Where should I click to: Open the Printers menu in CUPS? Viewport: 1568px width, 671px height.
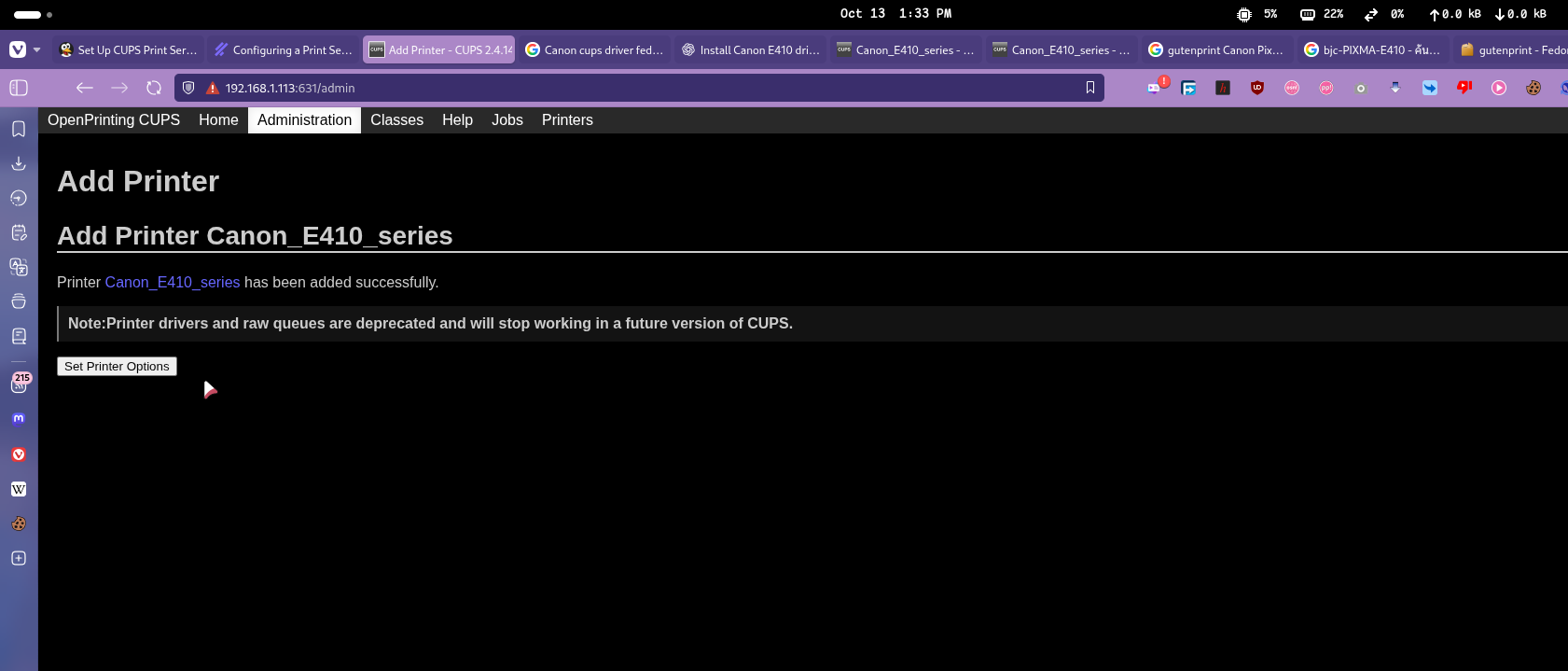567,120
